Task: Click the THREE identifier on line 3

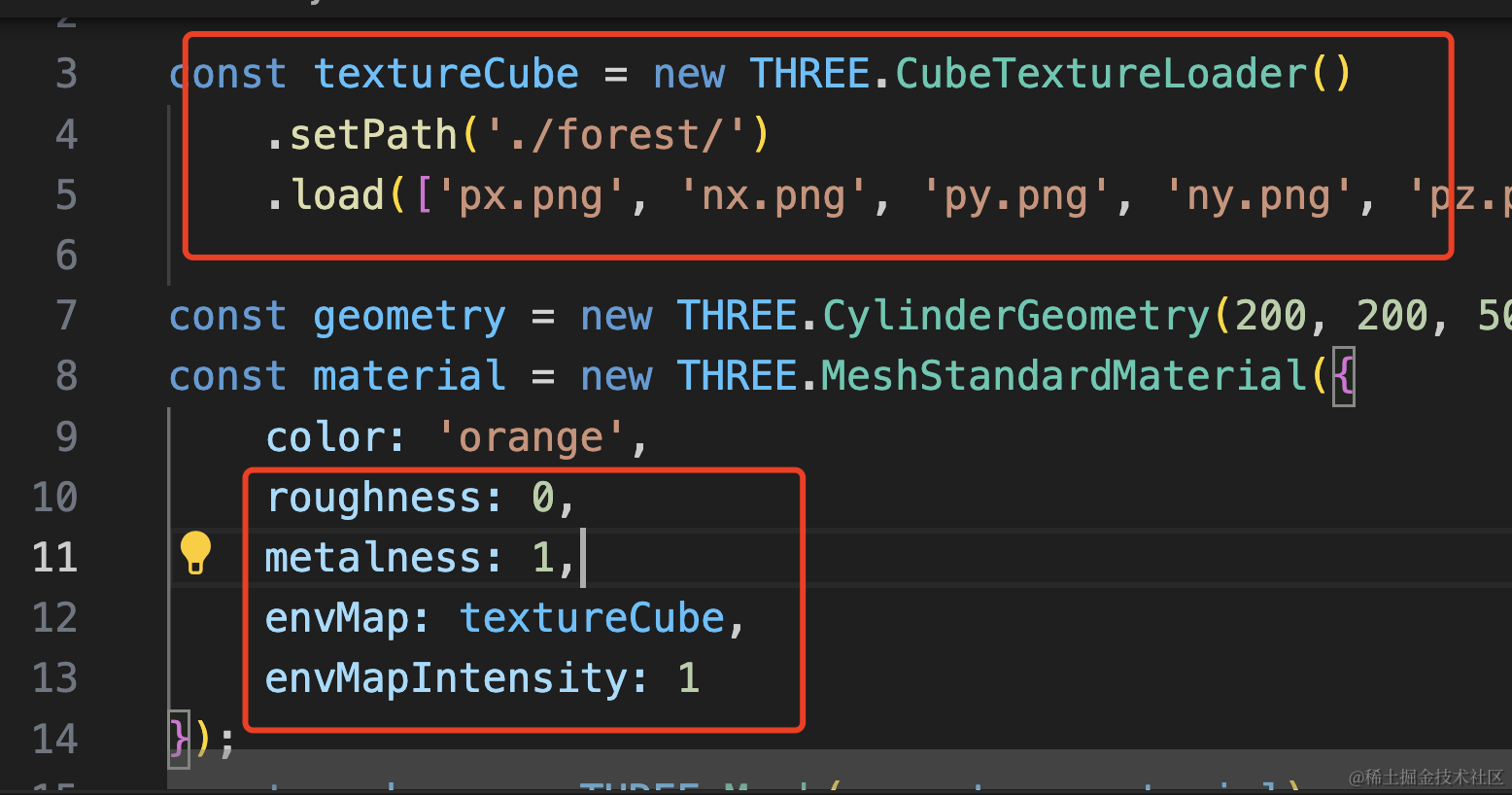Action: (809, 74)
